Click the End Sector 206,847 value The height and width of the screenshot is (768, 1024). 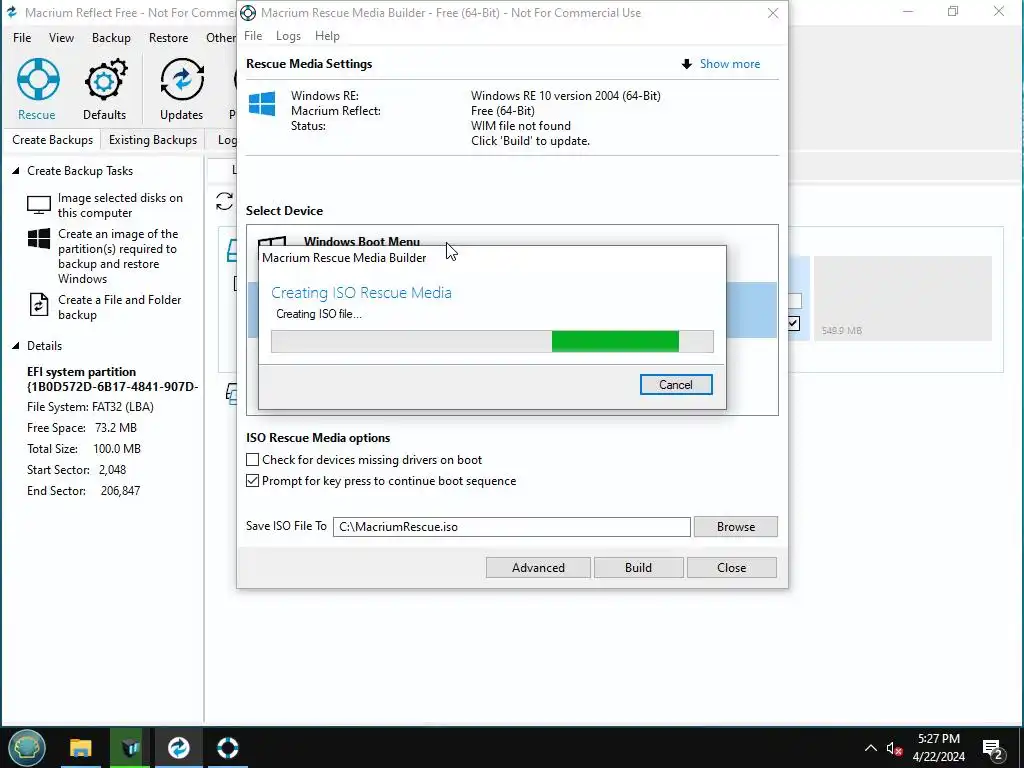pyautogui.click(x=120, y=490)
